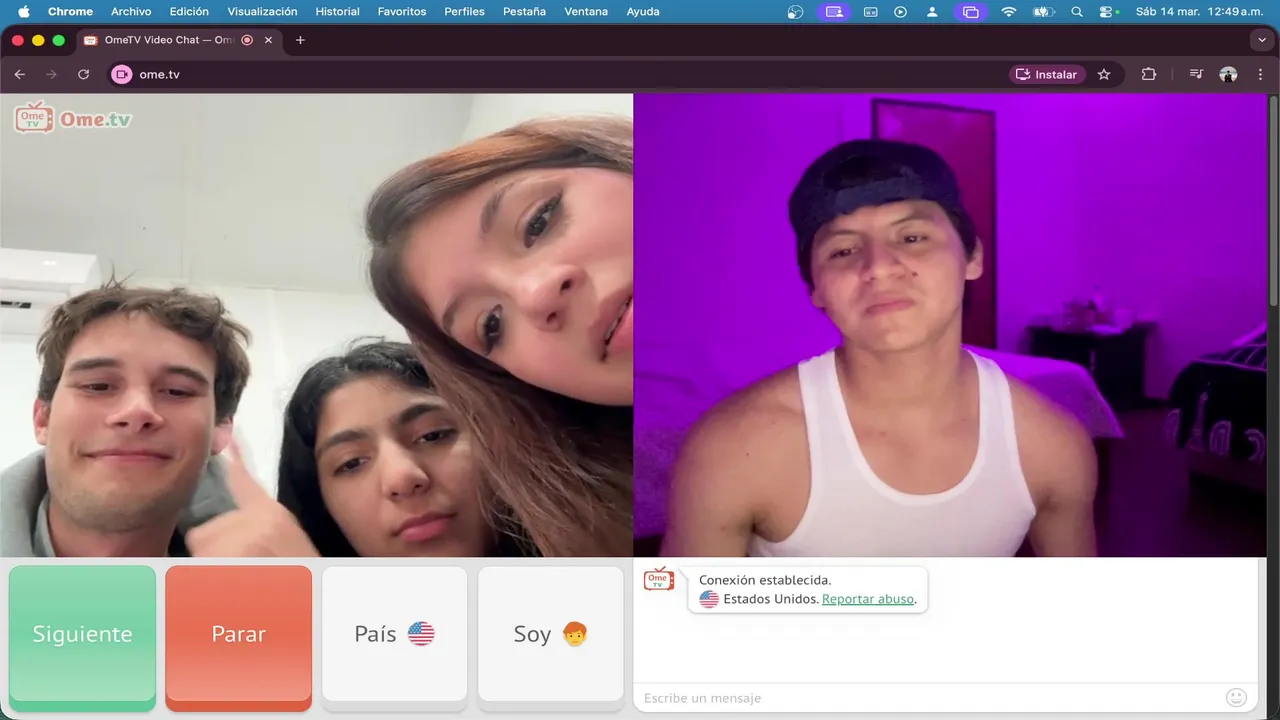Open the Historial menu

point(337,12)
